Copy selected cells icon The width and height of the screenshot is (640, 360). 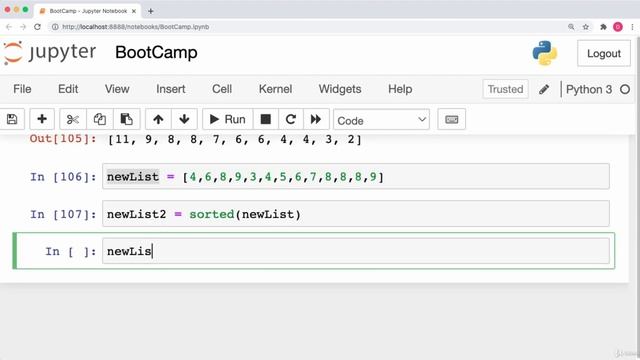pyautogui.click(x=100, y=119)
